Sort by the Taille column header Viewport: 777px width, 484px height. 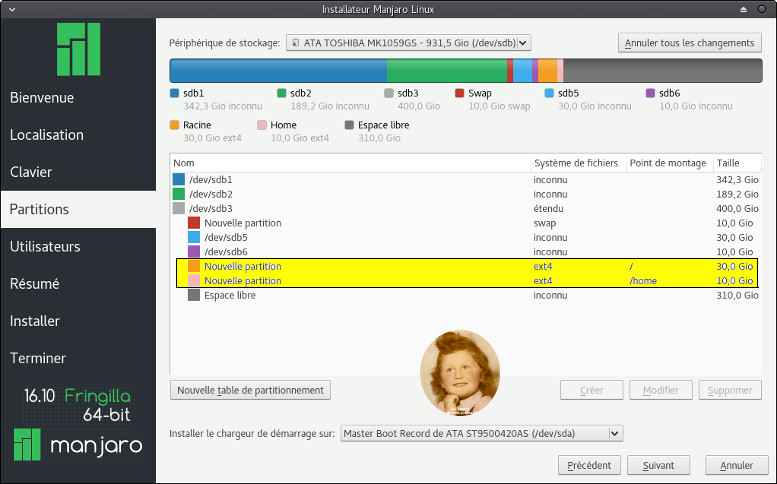point(736,163)
